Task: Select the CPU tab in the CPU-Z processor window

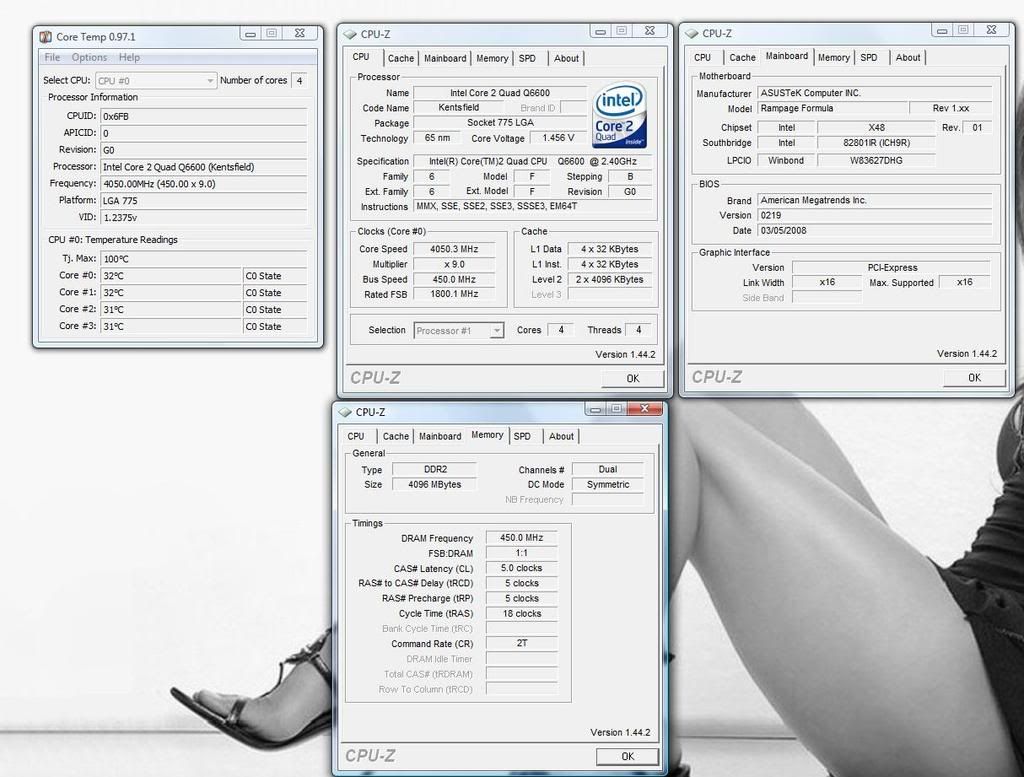Action: pos(361,57)
